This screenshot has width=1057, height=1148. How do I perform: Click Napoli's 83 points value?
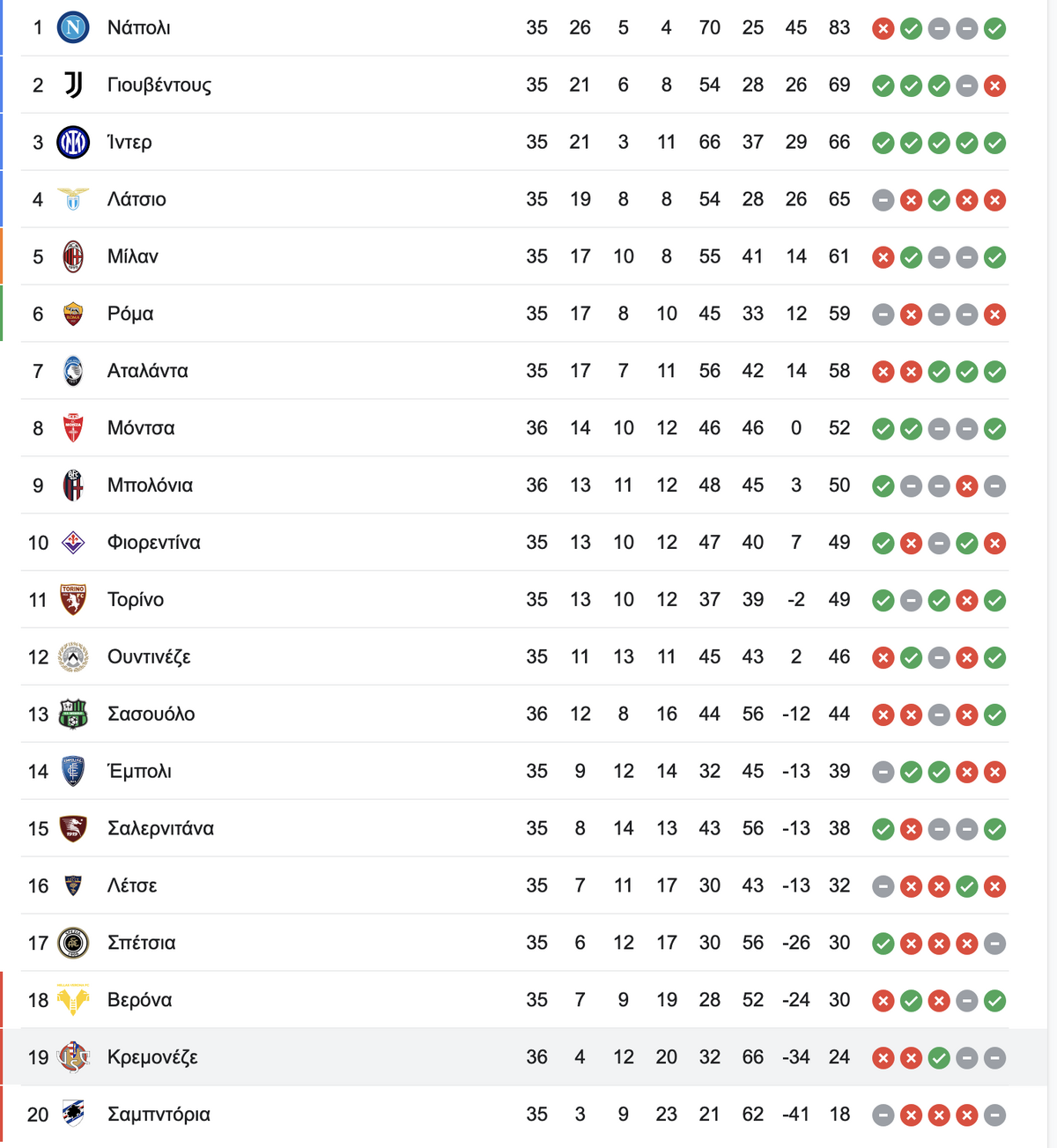[x=839, y=28]
